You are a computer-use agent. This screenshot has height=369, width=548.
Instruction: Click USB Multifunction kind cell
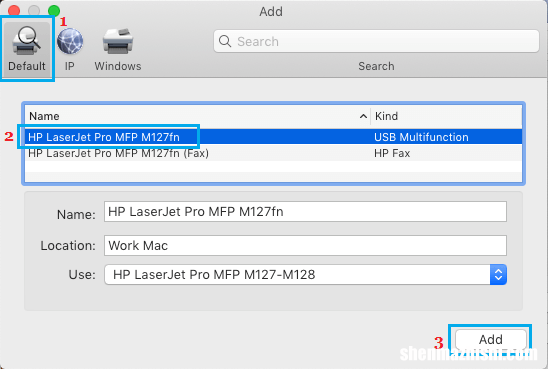421,137
